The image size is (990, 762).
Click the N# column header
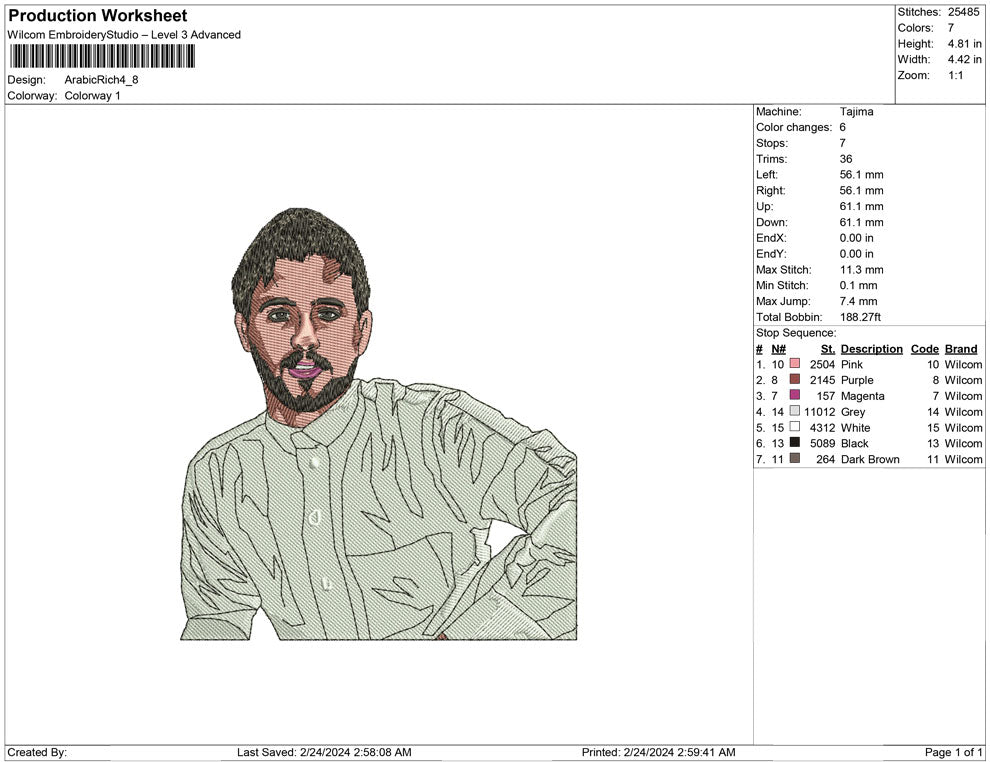coord(778,349)
